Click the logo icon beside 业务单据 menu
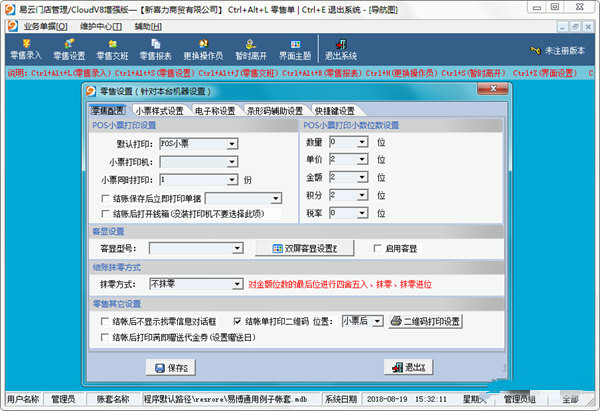 (x=13, y=26)
